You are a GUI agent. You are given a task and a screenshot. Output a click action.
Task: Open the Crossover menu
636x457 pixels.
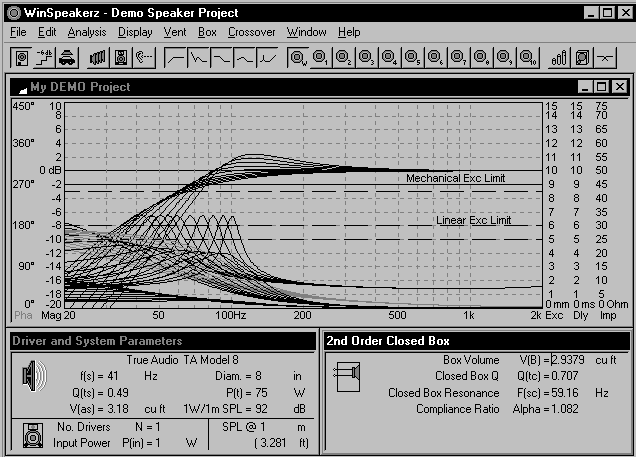(251, 32)
